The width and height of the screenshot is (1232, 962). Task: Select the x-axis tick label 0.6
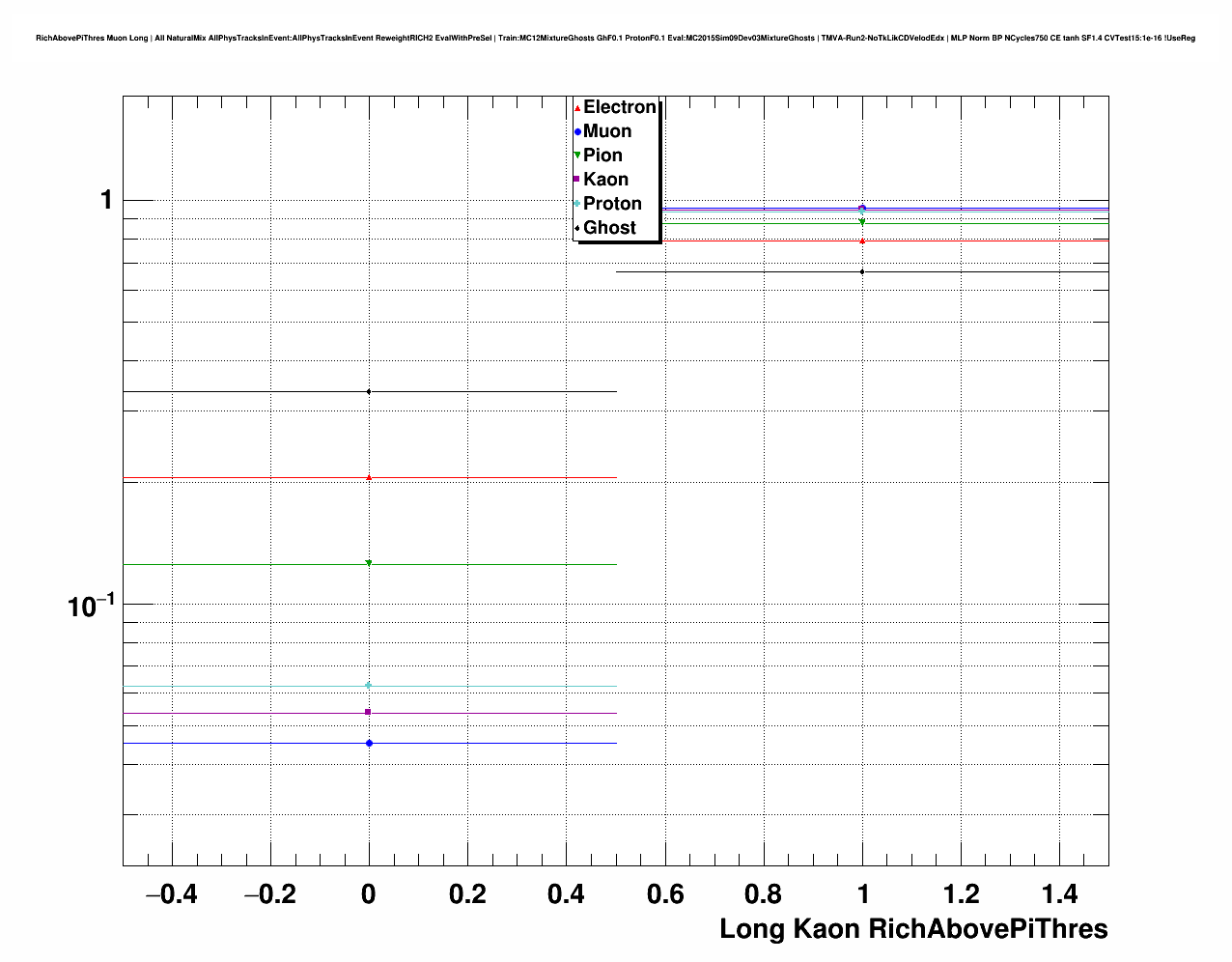pyautogui.click(x=664, y=895)
